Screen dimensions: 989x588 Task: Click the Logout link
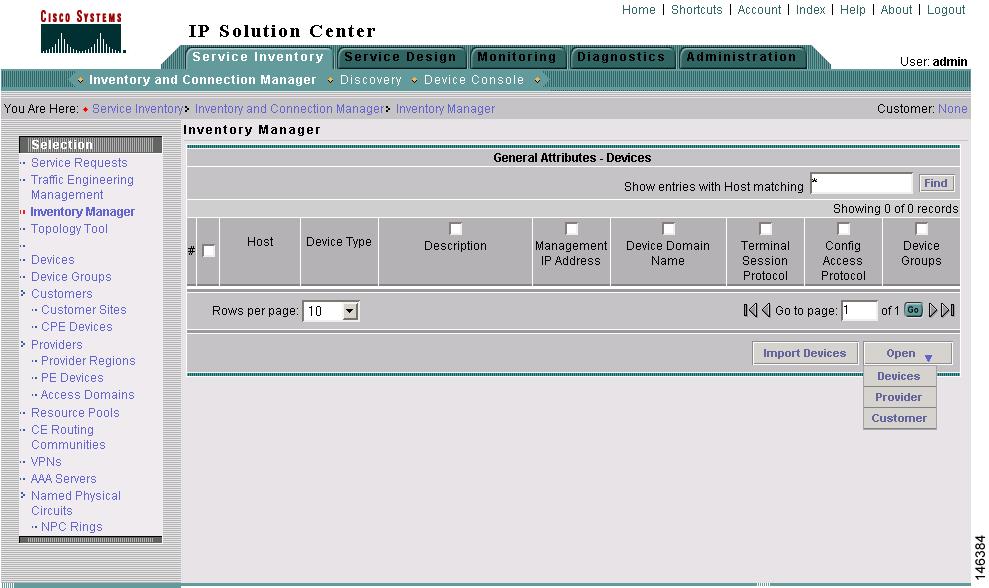pos(946,9)
